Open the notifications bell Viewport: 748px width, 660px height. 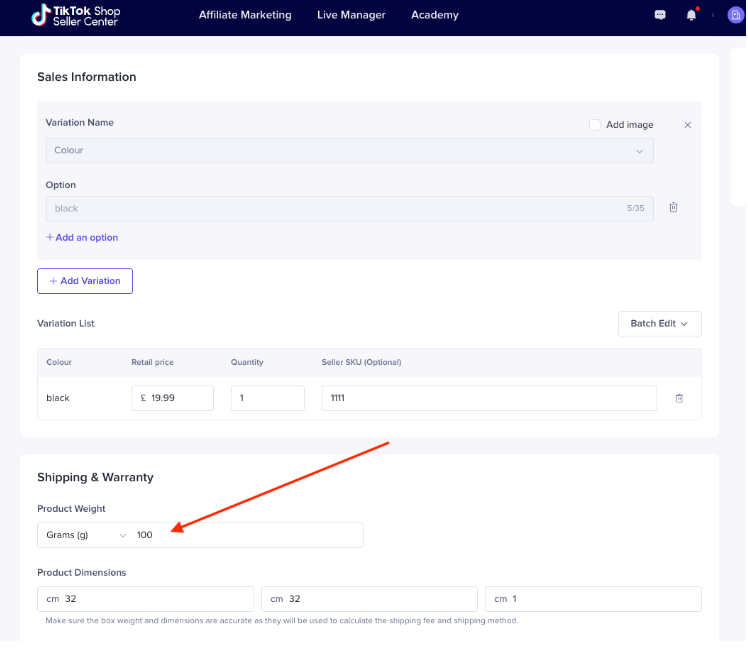click(x=691, y=15)
